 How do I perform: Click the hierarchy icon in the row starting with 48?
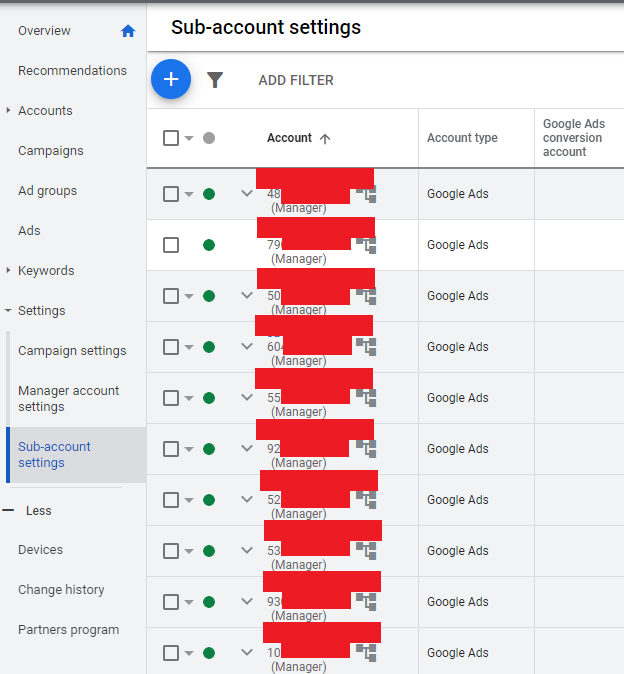pyautogui.click(x=367, y=194)
